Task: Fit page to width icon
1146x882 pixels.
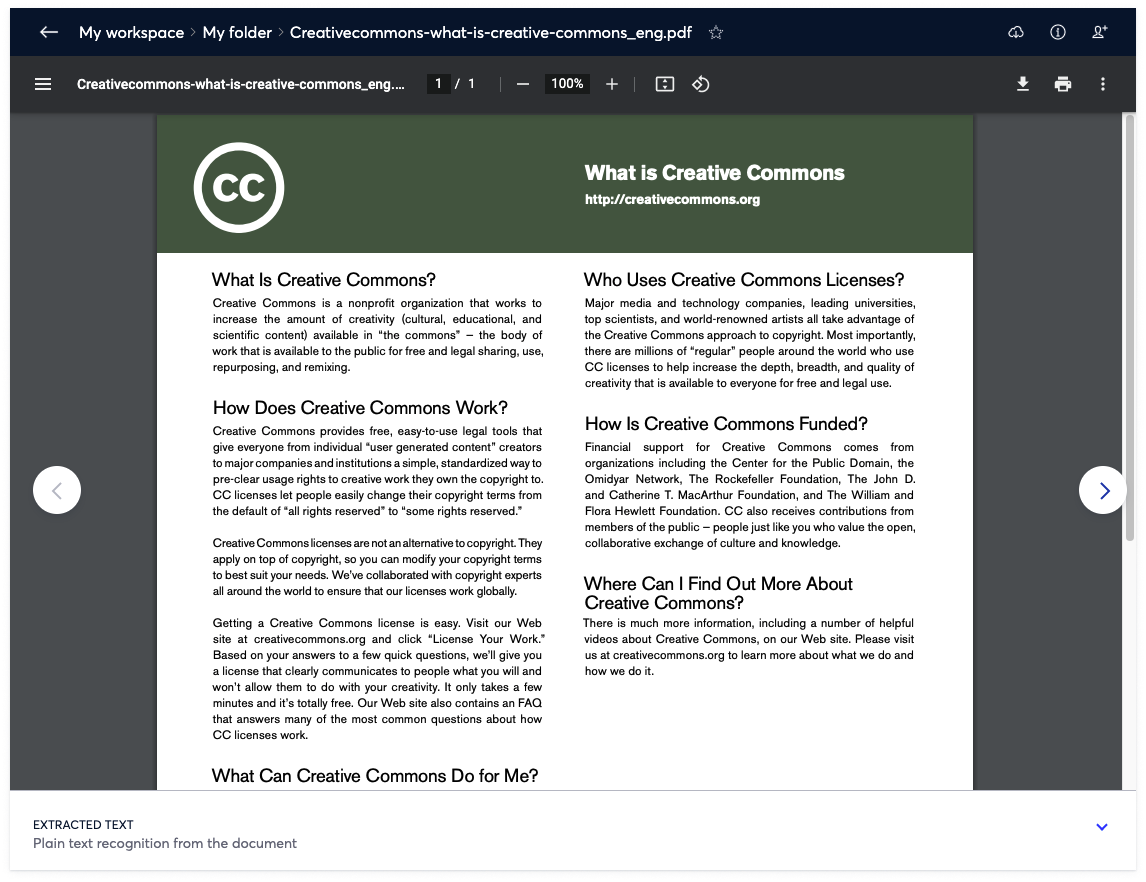Action: [x=664, y=84]
